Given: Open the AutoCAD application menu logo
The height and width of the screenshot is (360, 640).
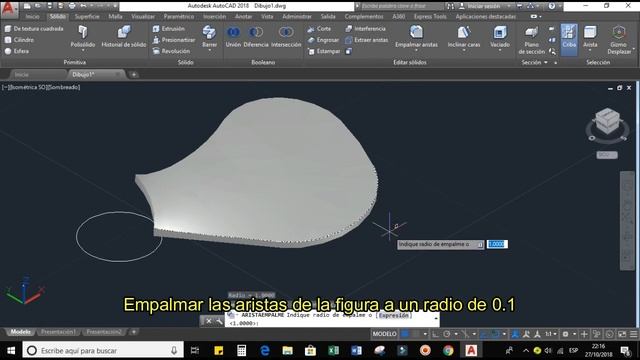Looking at the screenshot, I should (8, 9).
